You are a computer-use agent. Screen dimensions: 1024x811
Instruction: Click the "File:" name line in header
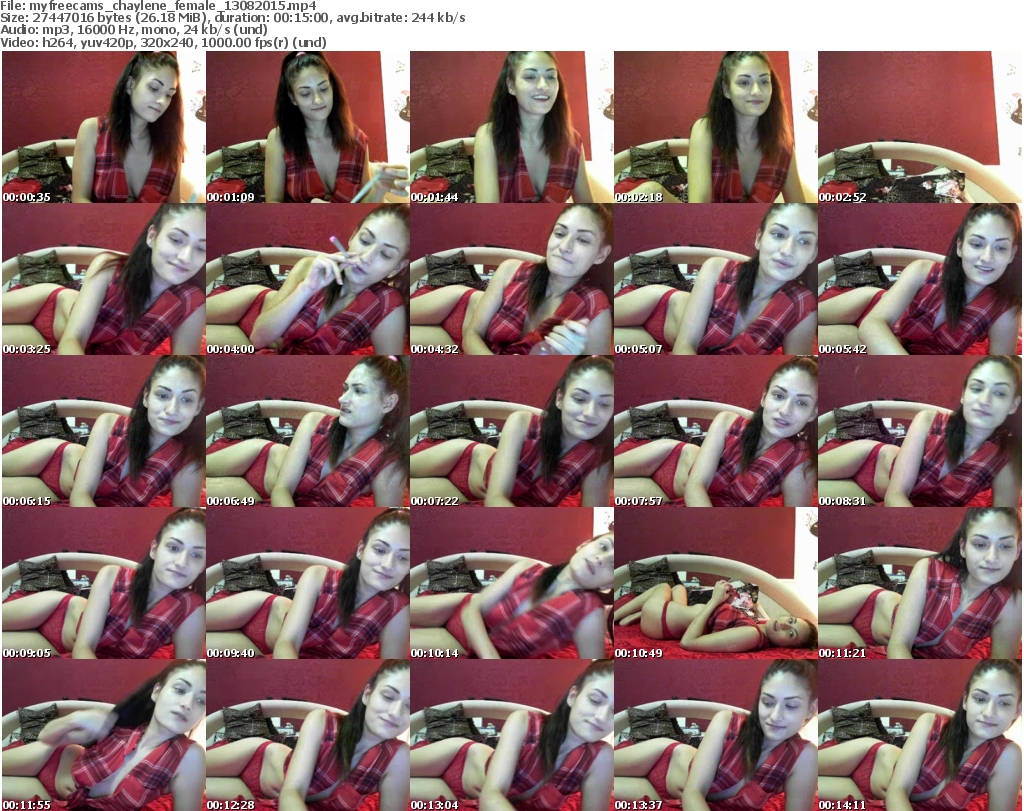[x=159, y=6]
